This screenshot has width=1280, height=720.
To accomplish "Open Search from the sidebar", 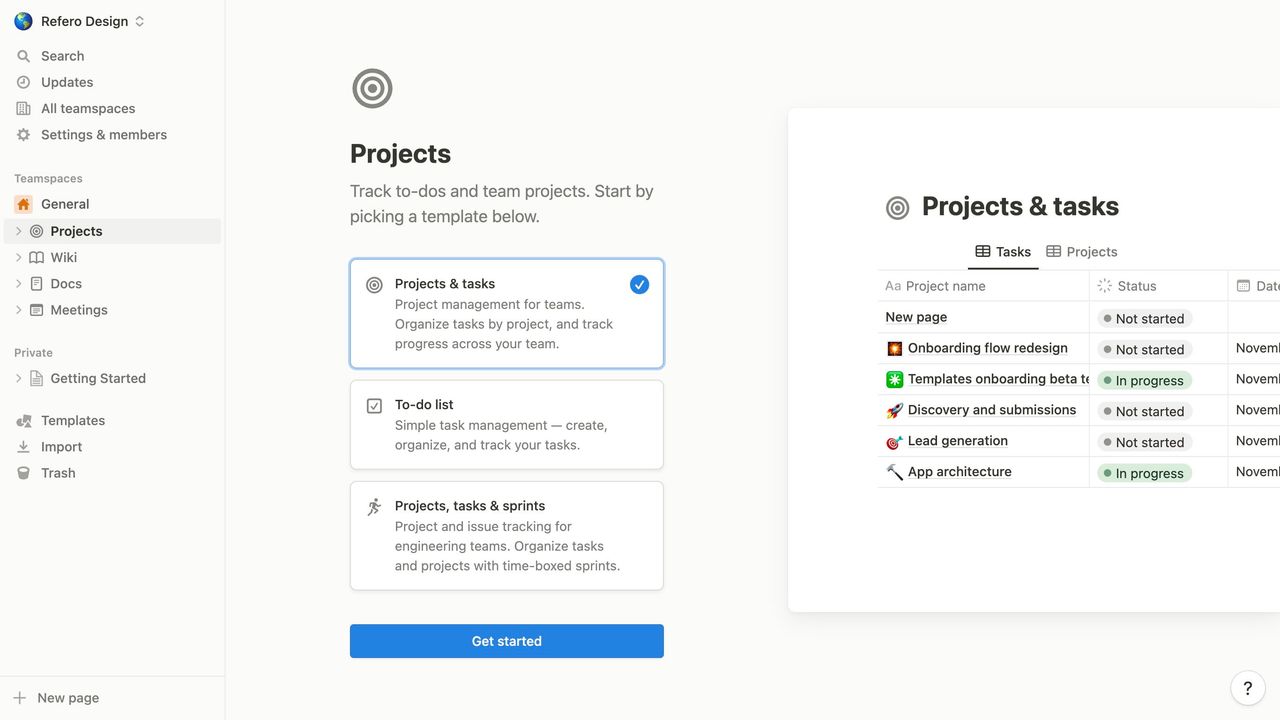I will pyautogui.click(x=62, y=56).
